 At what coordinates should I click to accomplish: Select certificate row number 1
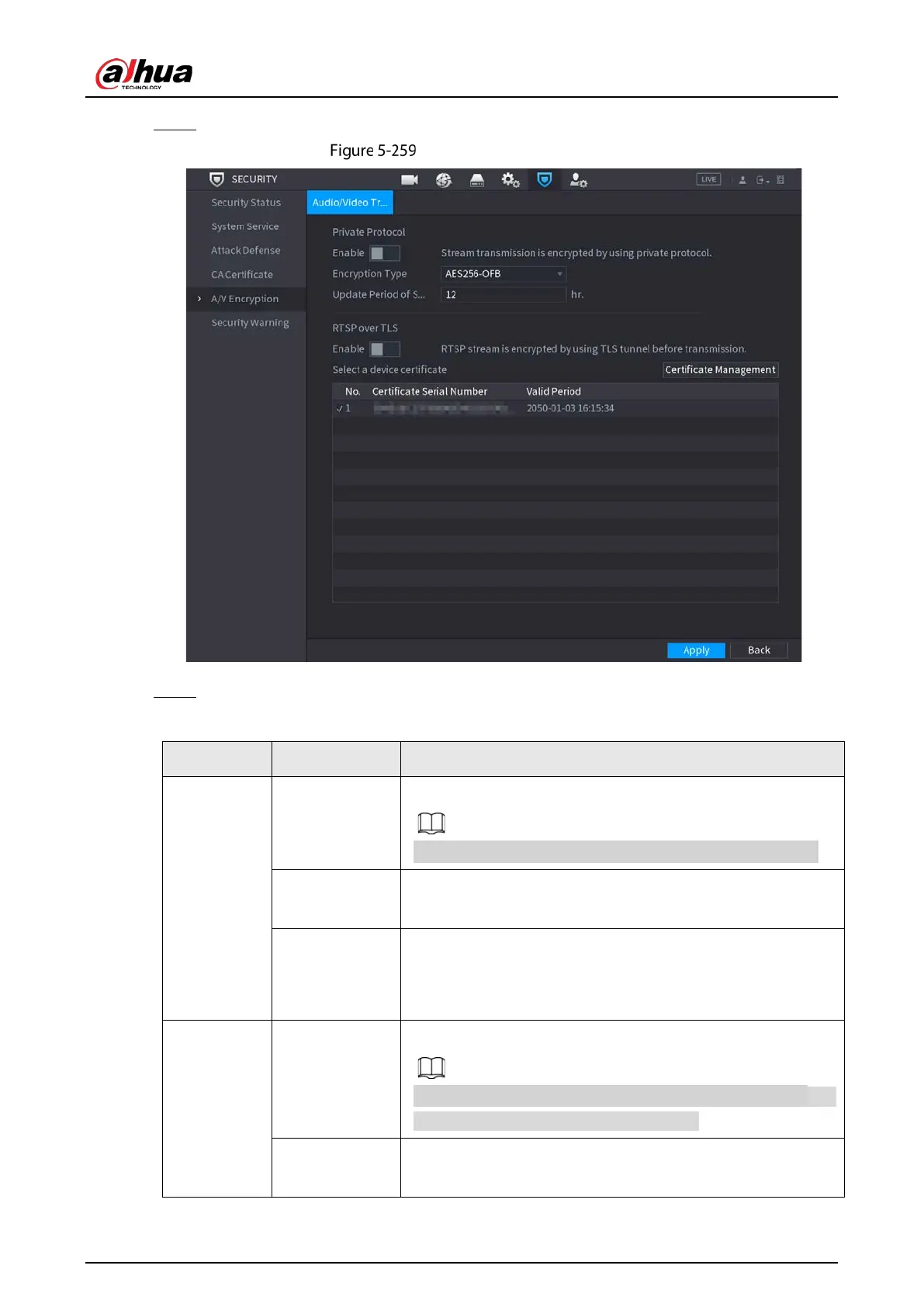pyautogui.click(x=555, y=408)
